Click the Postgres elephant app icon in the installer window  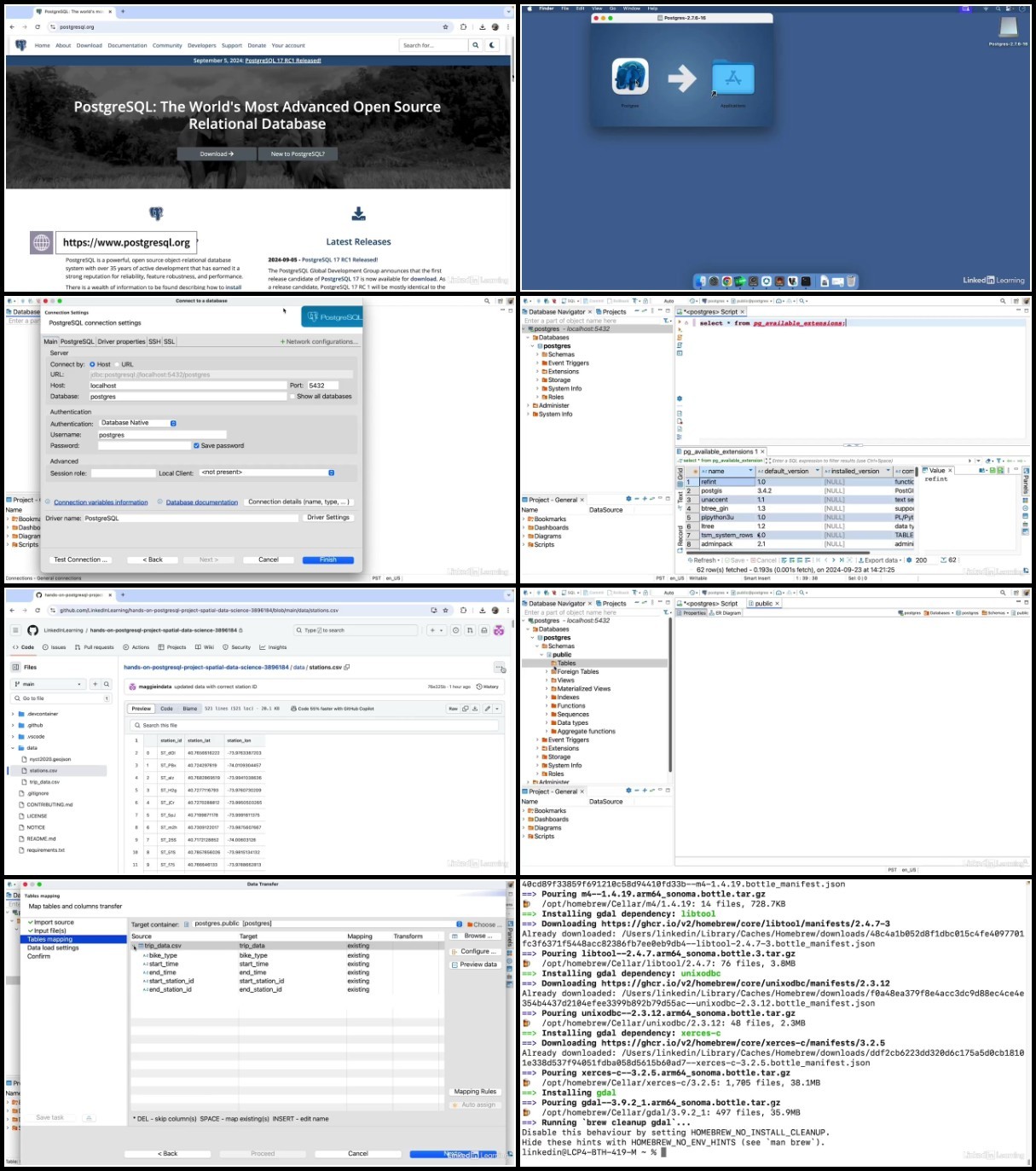point(630,77)
